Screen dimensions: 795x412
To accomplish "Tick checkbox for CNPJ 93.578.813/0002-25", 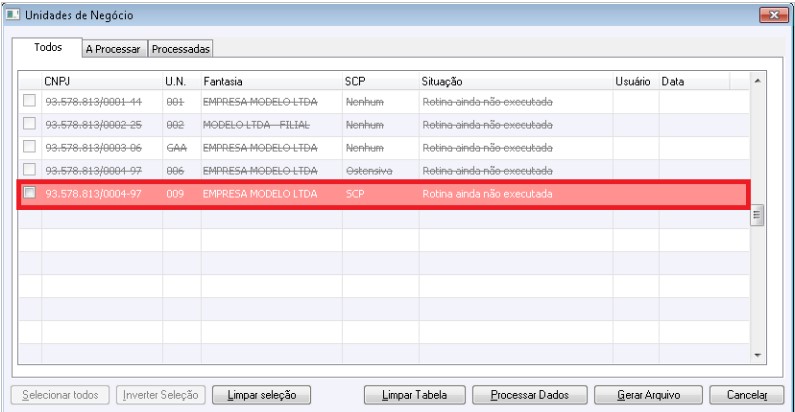I will tap(29, 123).
